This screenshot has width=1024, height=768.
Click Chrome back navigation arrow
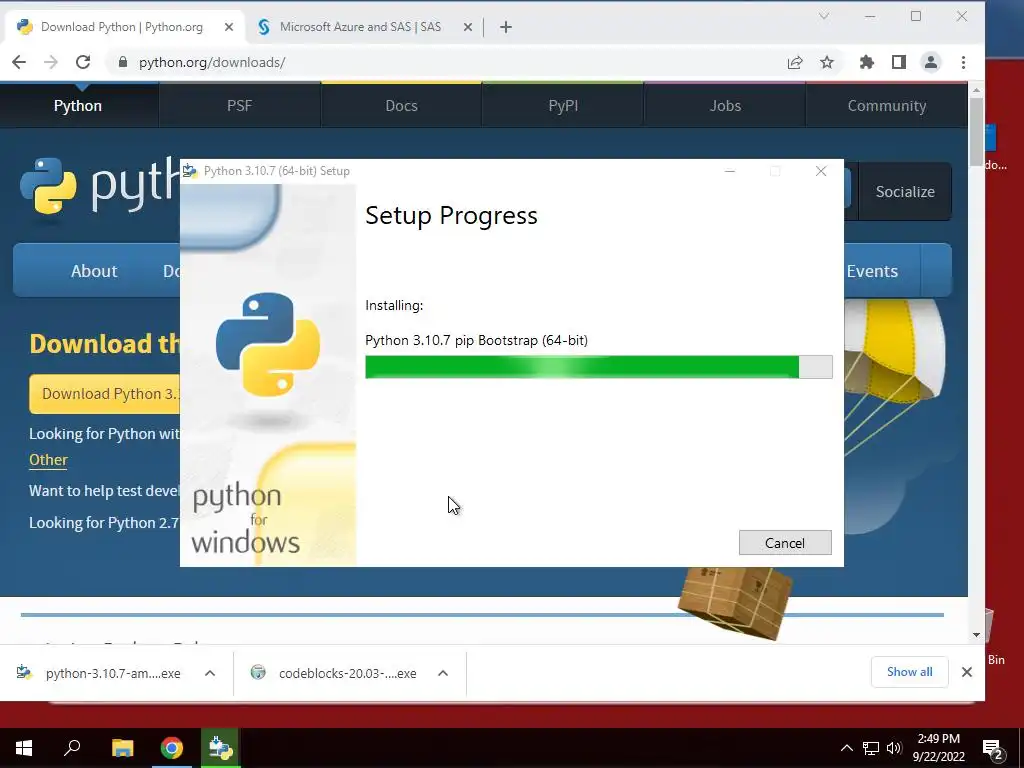[19, 62]
